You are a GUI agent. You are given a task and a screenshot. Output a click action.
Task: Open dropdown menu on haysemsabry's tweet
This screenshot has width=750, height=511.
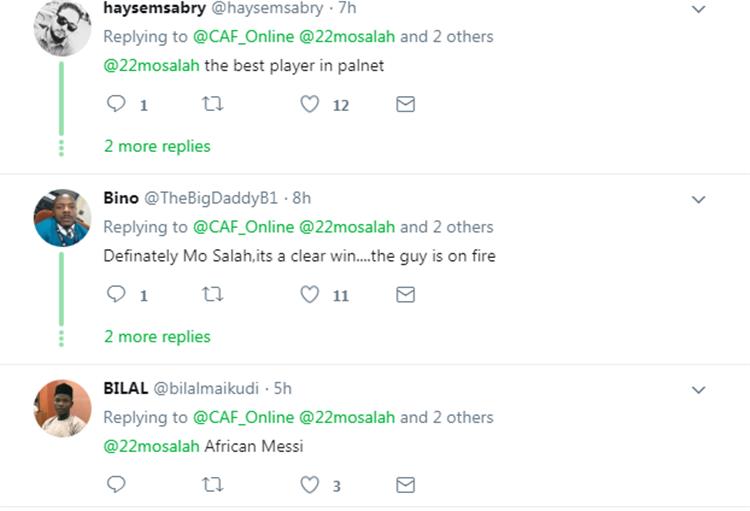(699, 9)
